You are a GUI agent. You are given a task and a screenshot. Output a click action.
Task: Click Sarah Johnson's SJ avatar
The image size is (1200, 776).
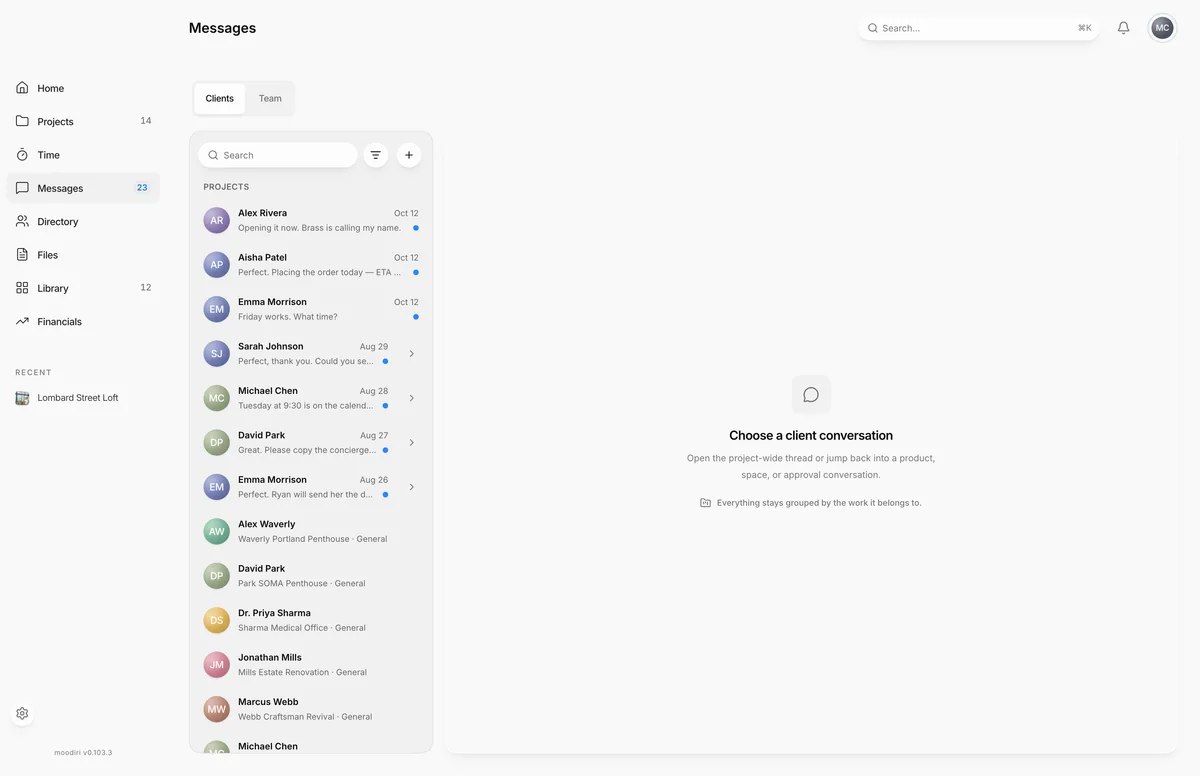pyautogui.click(x=217, y=354)
